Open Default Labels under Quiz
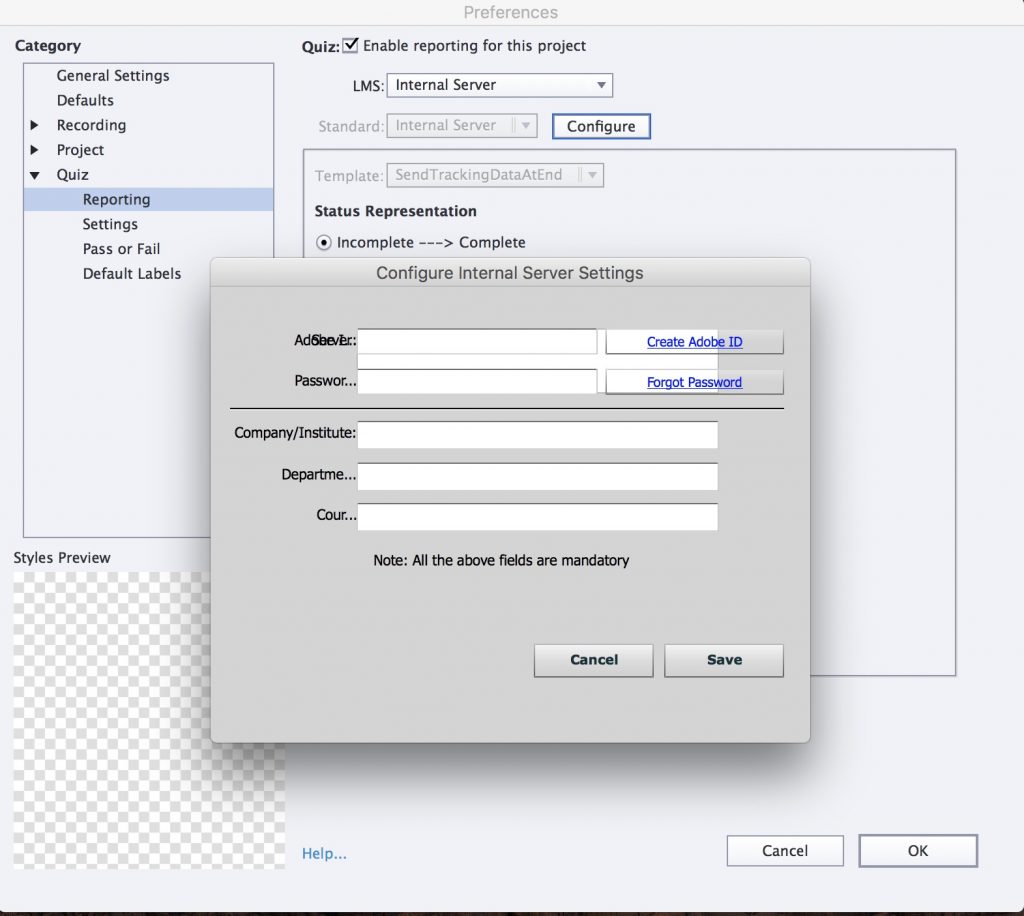Image resolution: width=1024 pixels, height=916 pixels. (x=132, y=273)
